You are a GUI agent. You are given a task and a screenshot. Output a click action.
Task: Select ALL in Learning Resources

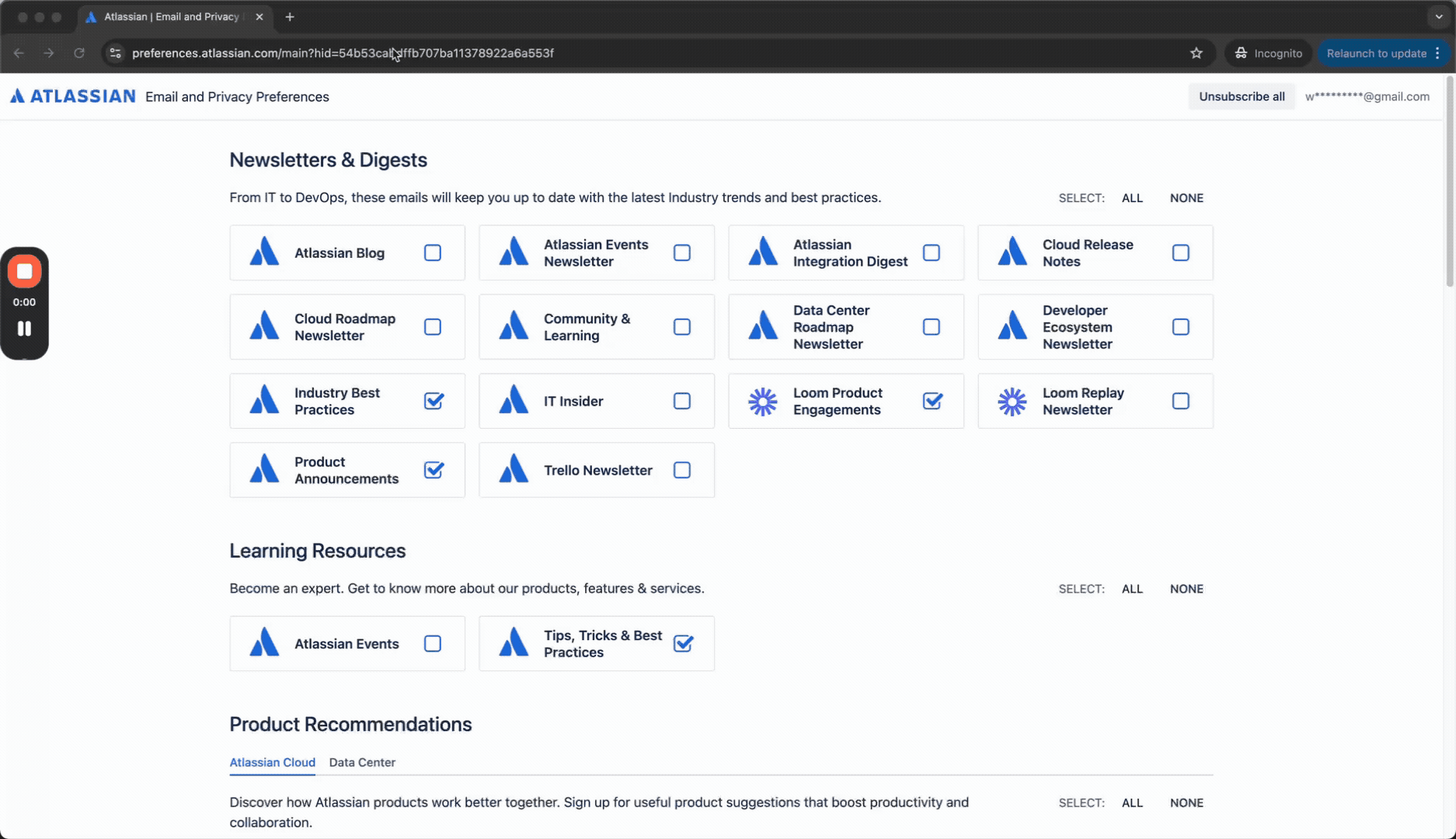tap(1132, 589)
